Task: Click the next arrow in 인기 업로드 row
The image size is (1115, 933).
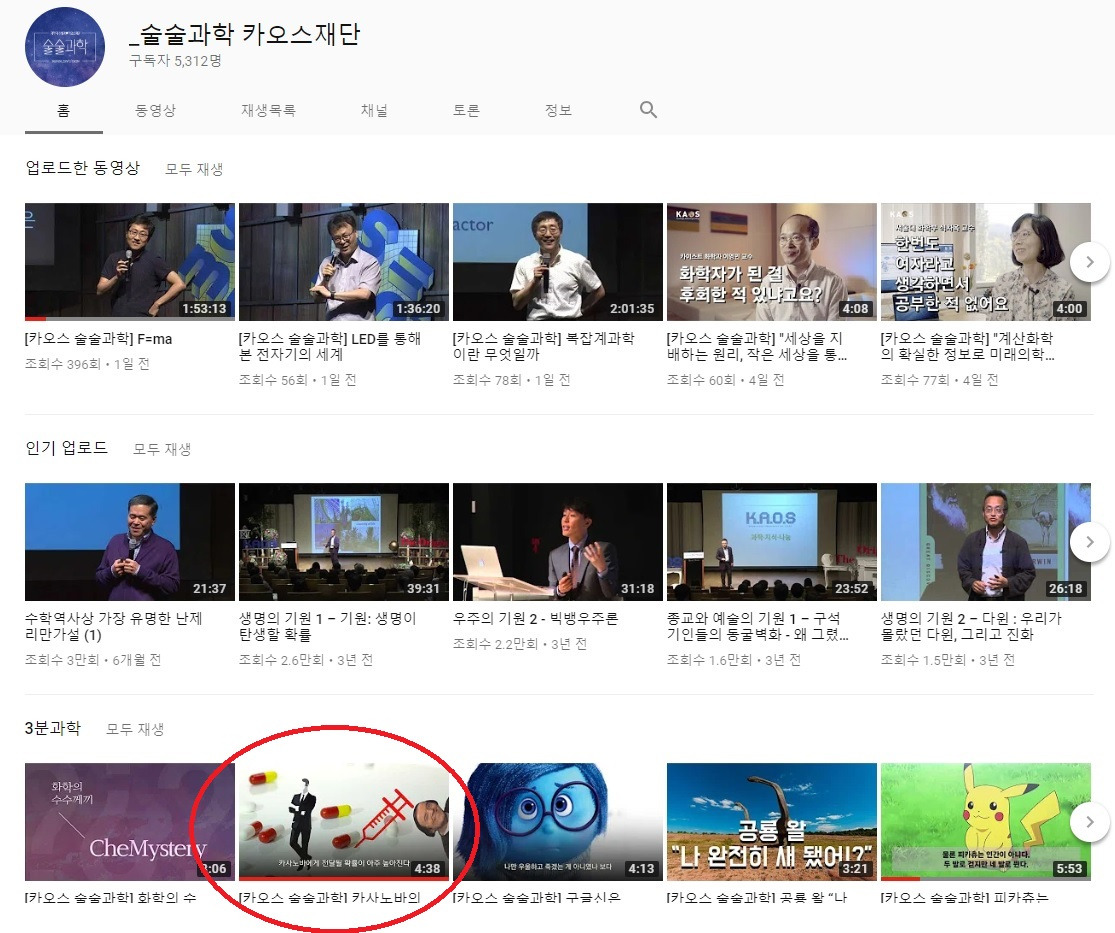Action: 1089,541
